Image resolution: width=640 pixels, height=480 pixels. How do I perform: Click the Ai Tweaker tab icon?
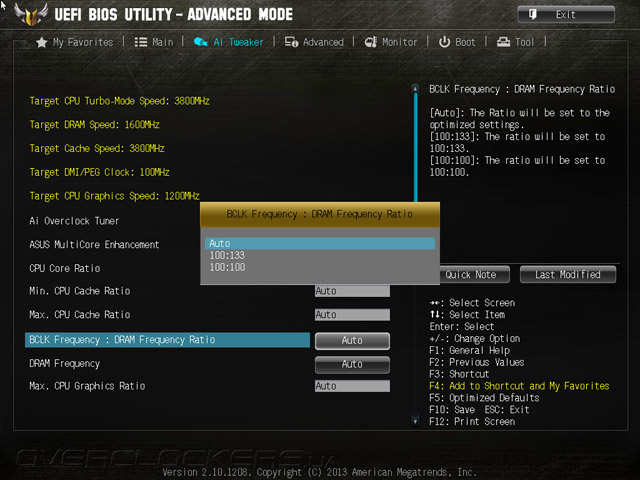201,42
